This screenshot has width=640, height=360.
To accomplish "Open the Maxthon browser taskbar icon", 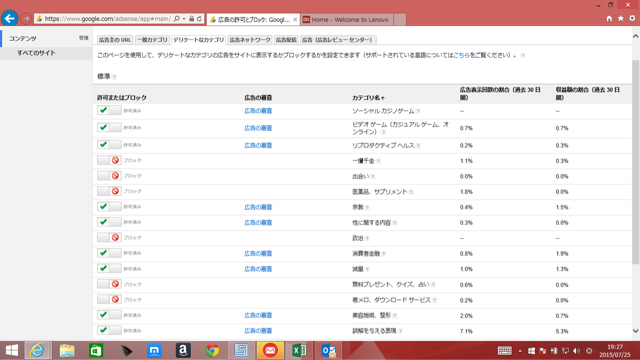I will click(154, 350).
